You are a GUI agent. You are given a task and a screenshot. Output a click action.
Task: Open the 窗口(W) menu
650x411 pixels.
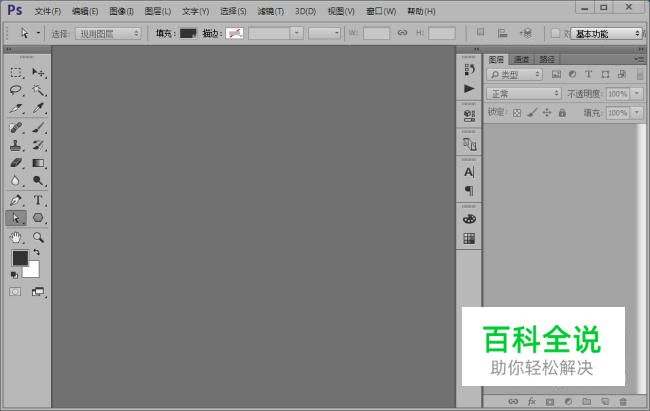[381, 12]
